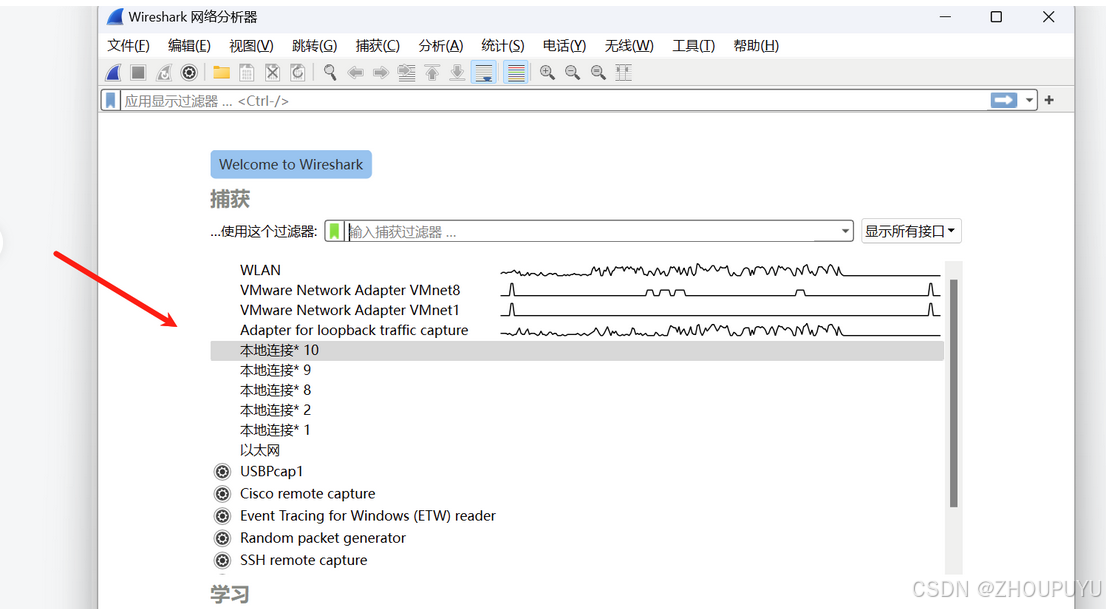
Task: Select the 本地连接* 9 interface
Action: (x=577, y=370)
